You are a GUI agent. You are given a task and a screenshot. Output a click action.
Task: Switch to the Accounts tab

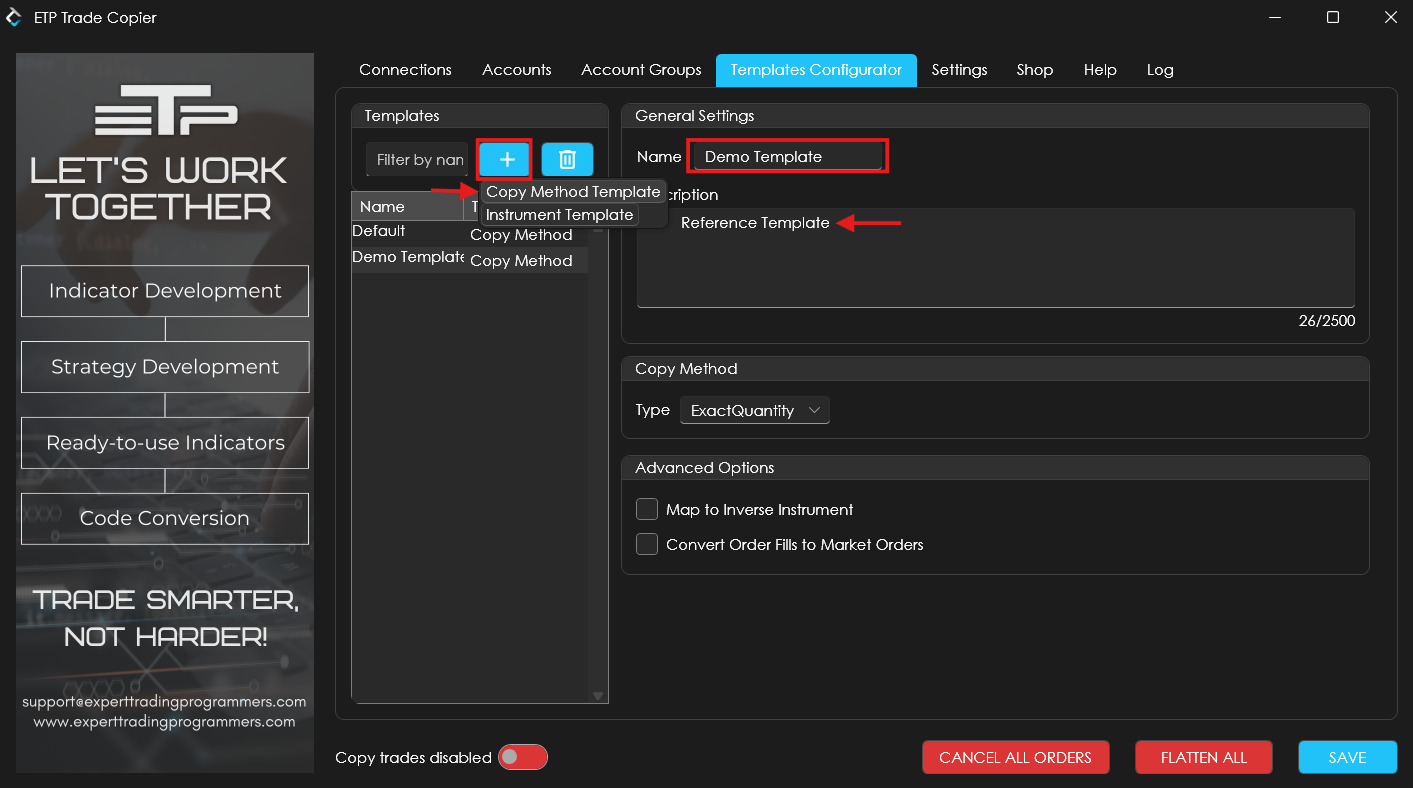click(516, 70)
